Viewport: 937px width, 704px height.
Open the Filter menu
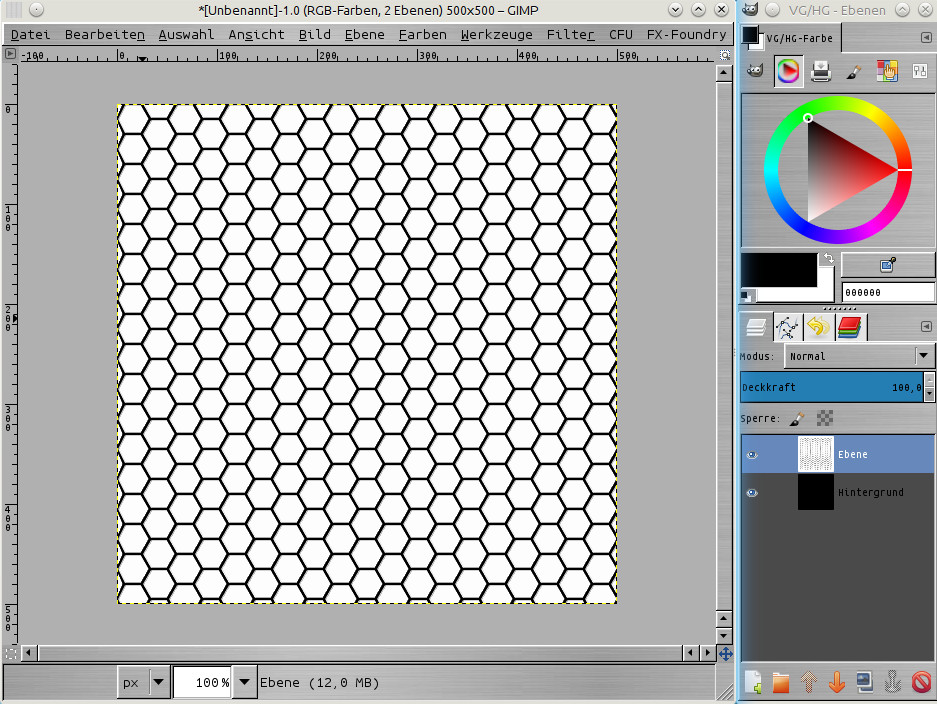pyautogui.click(x=571, y=35)
